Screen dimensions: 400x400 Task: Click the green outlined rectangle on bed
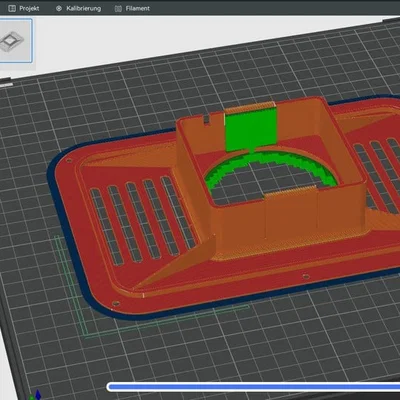(152, 287)
